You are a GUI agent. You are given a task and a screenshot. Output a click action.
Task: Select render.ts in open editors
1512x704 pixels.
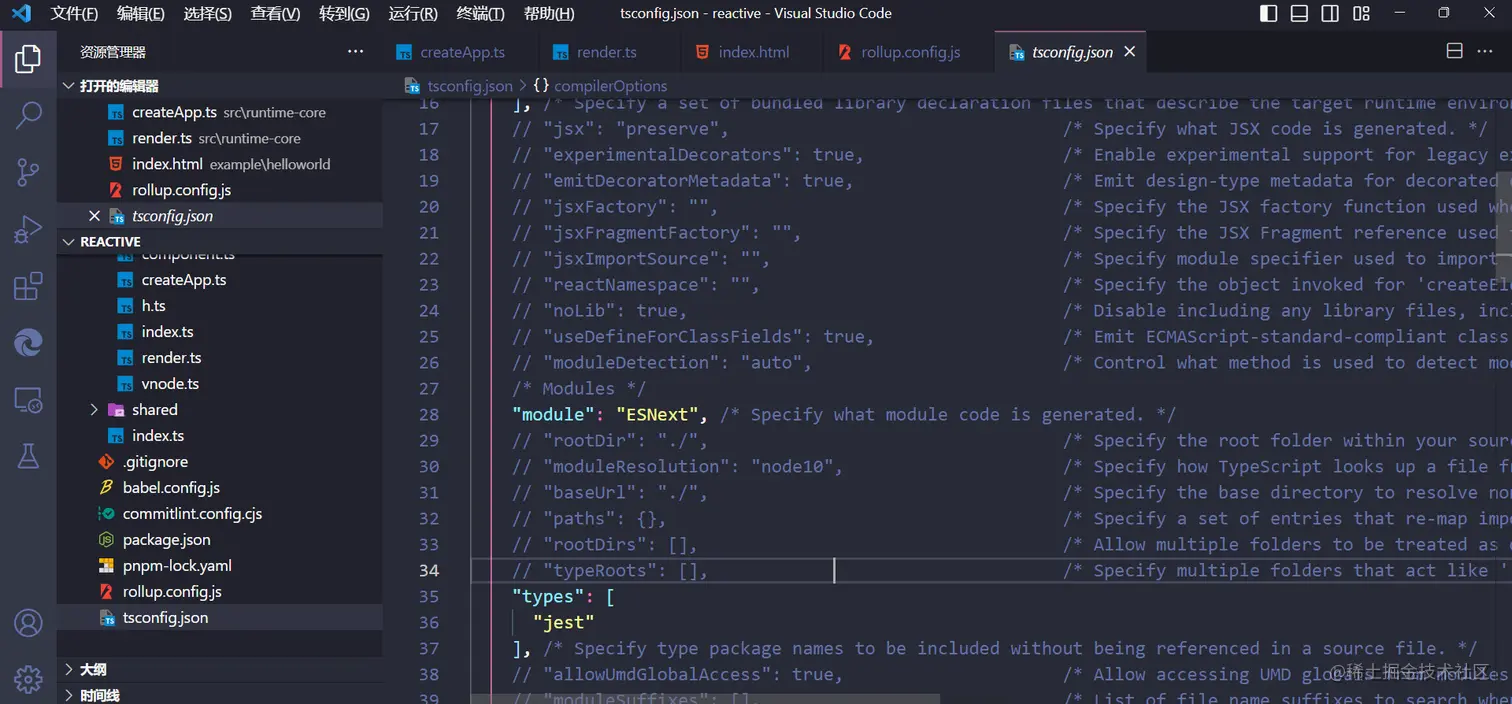click(x=220, y=138)
